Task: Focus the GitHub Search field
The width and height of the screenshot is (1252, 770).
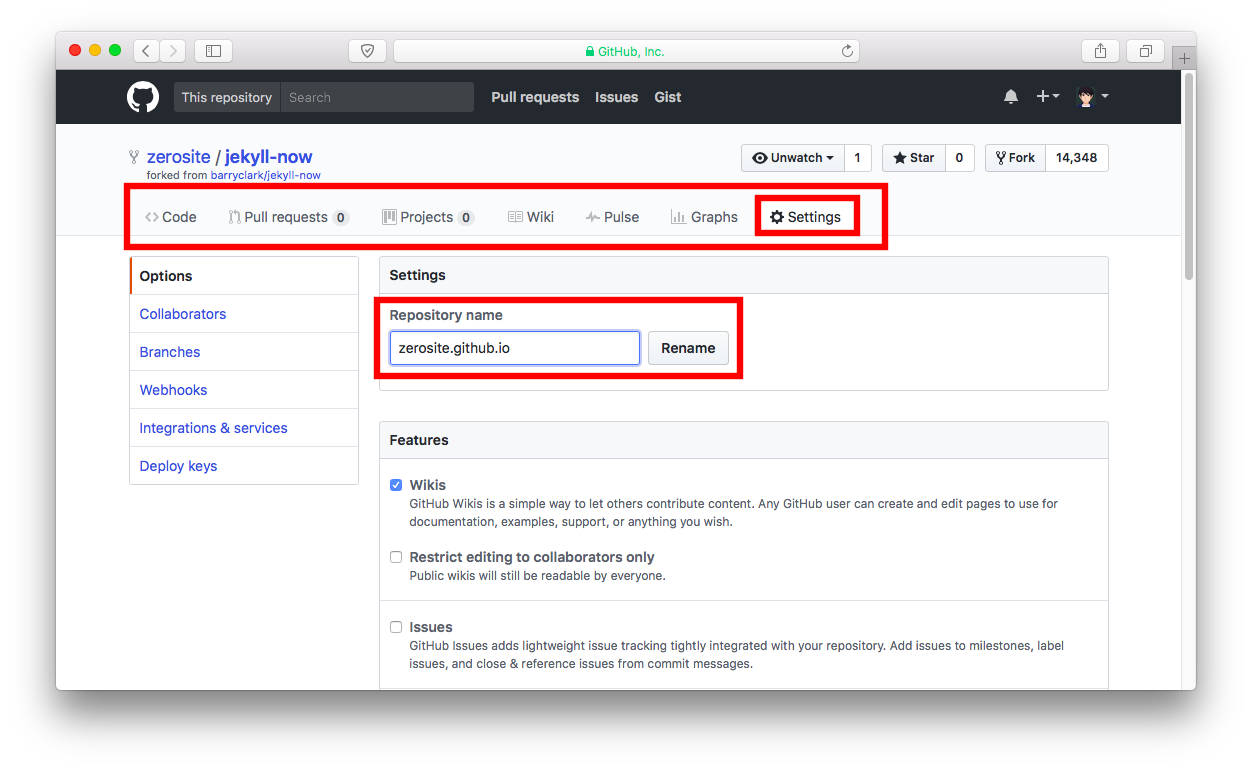Action: click(377, 97)
